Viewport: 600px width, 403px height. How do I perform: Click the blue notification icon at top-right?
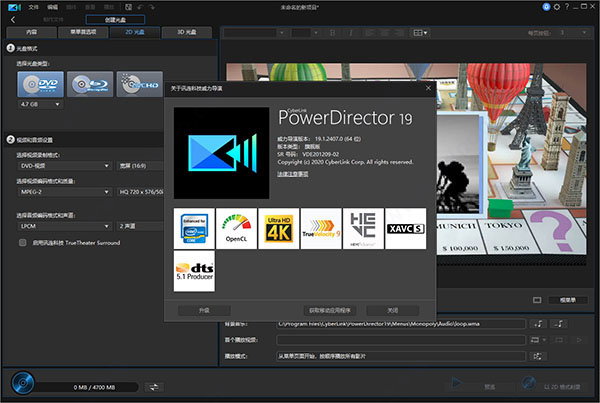(x=546, y=7)
